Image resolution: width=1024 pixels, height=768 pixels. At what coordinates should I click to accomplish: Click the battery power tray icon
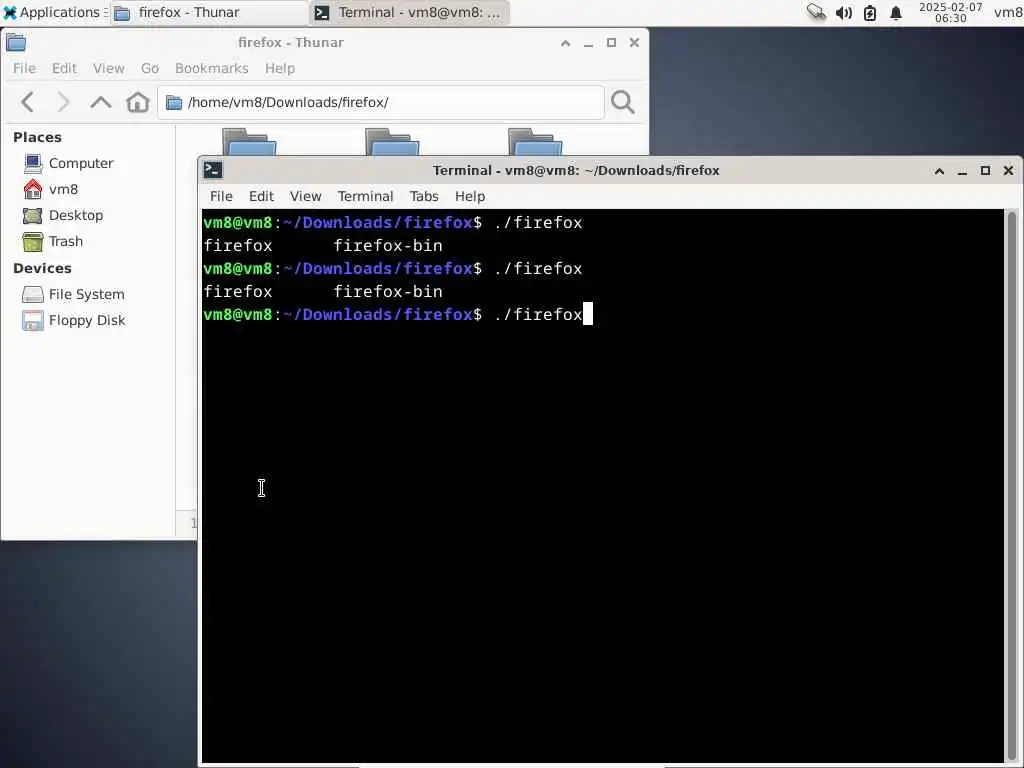[870, 12]
